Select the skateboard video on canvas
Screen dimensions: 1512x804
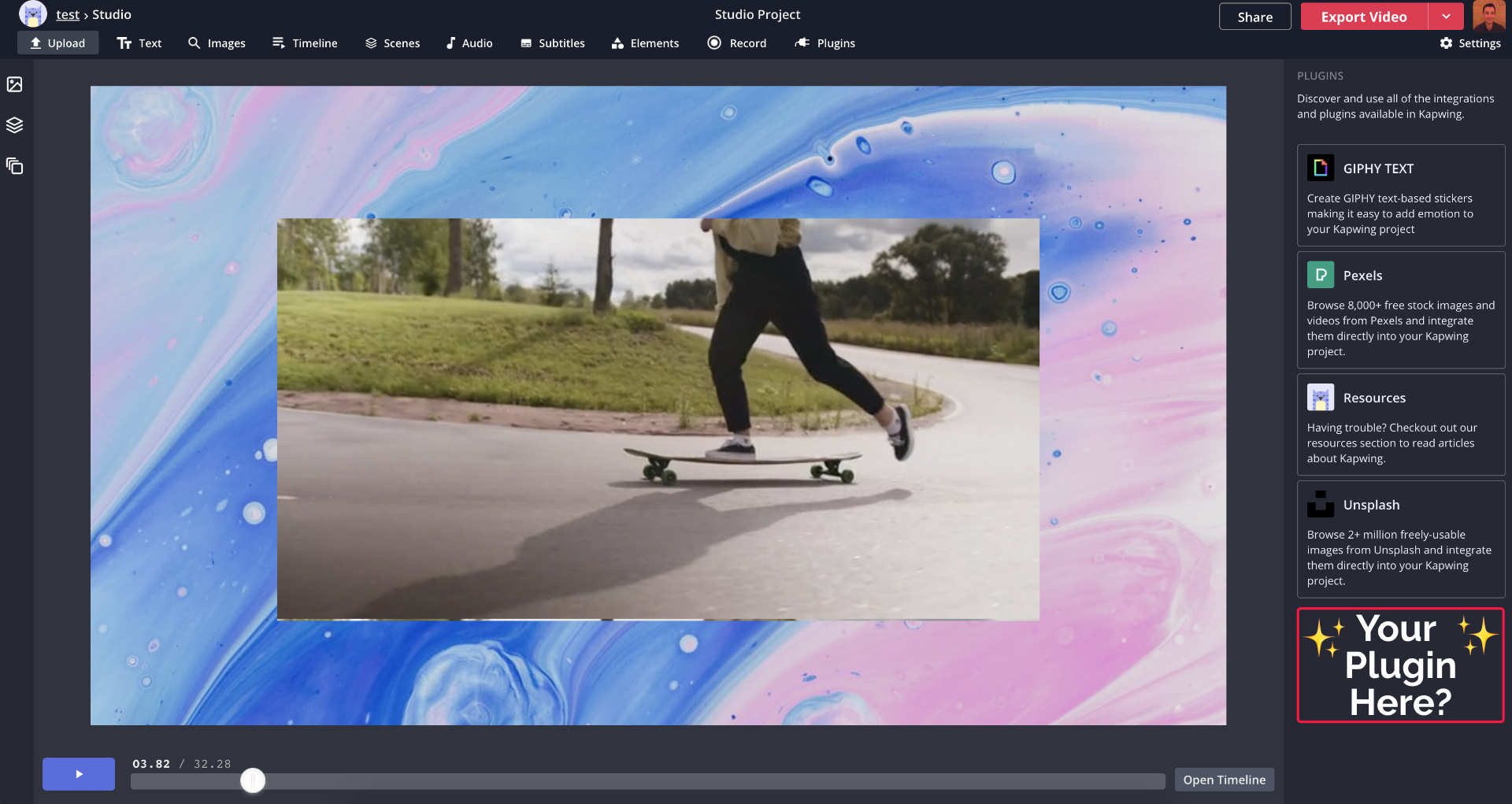(658, 419)
